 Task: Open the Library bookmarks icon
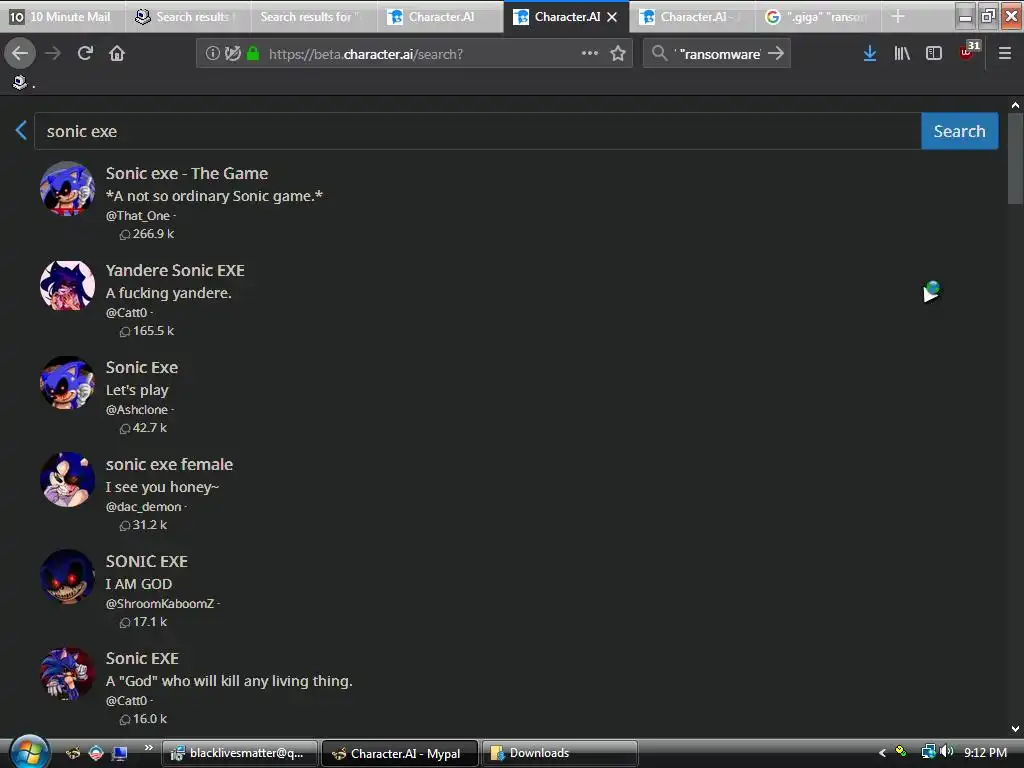[x=902, y=54]
